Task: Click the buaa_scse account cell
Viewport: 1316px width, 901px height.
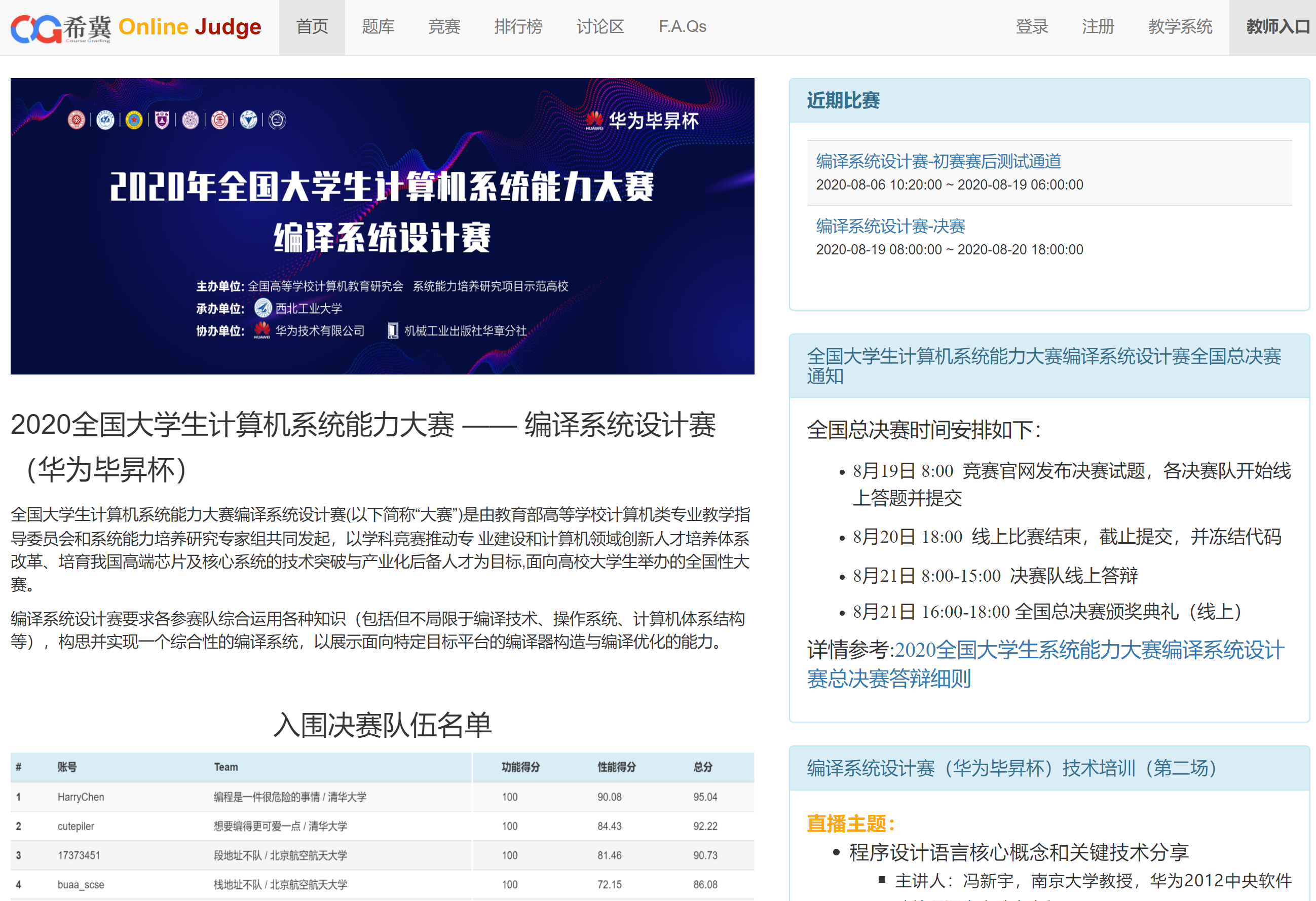Action: 81,885
